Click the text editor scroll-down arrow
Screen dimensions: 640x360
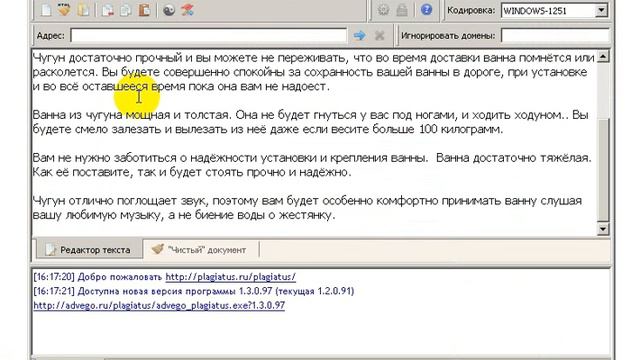[603, 229]
